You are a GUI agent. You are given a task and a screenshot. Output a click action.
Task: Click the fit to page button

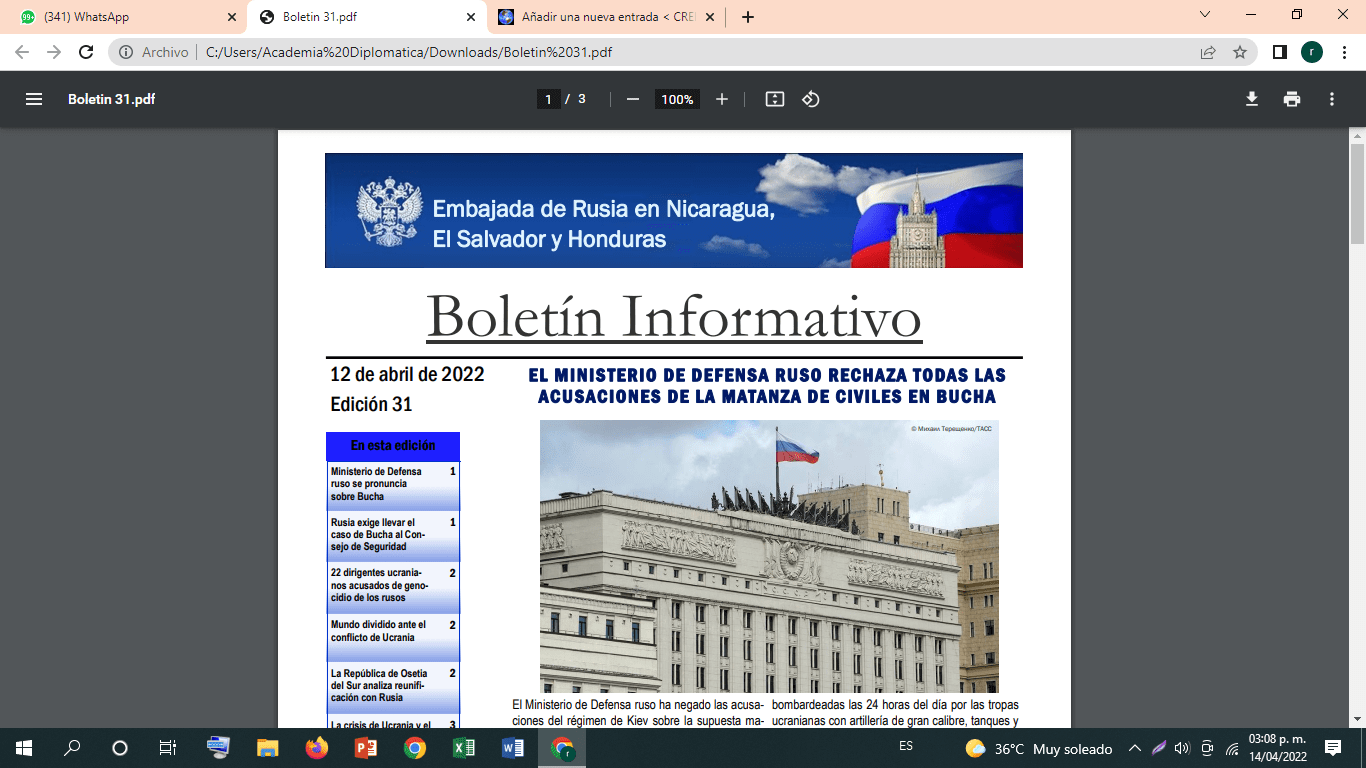click(x=775, y=99)
